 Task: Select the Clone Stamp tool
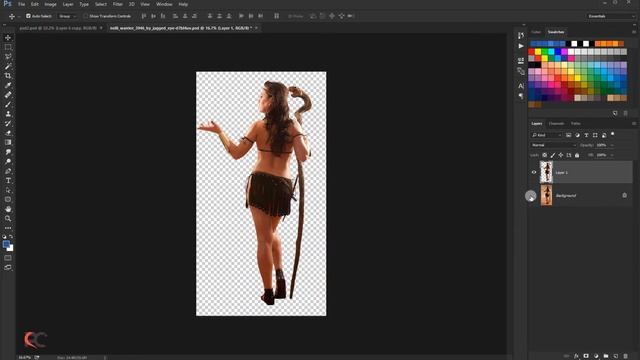click(x=8, y=114)
